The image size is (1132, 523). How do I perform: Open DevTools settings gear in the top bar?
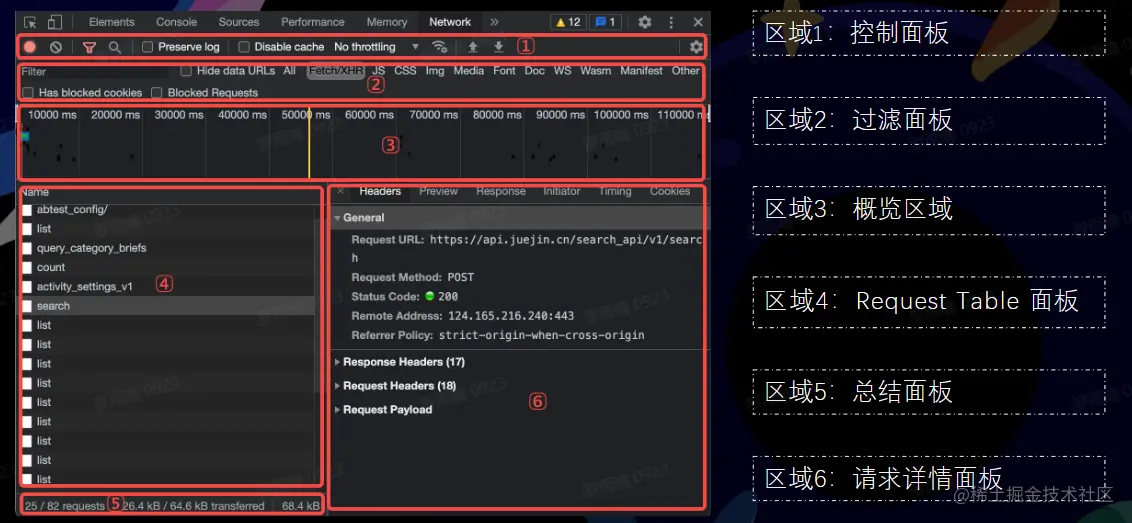point(645,22)
